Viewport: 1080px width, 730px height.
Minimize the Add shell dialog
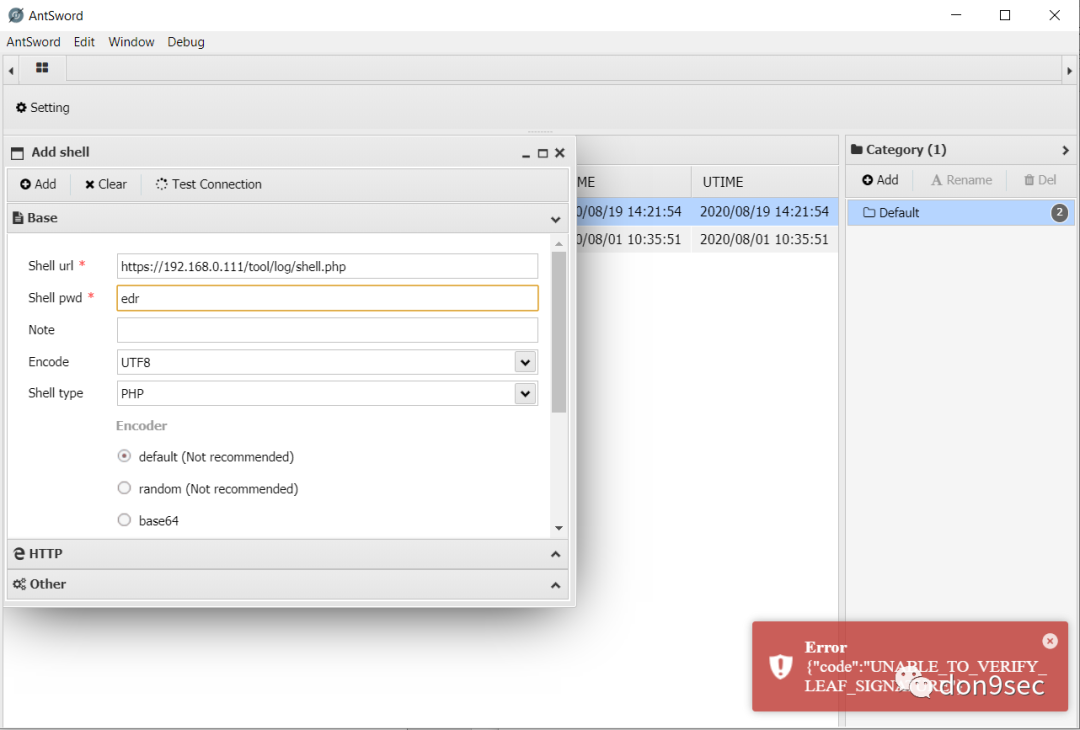click(x=526, y=154)
